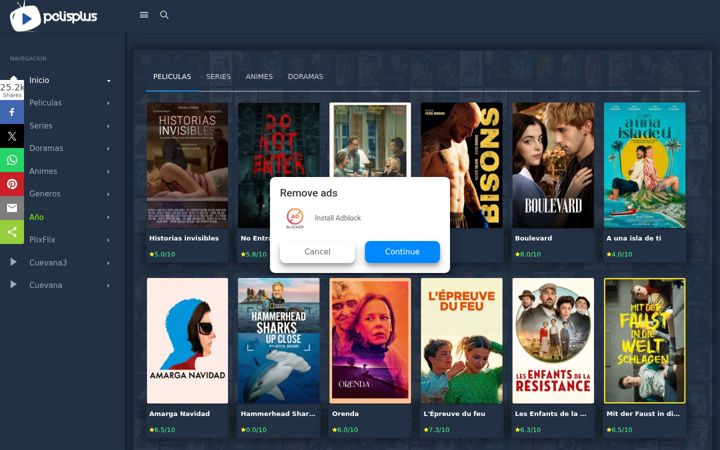Click the pelisplus logo
Screen dimensions: 720x450
[53, 17]
